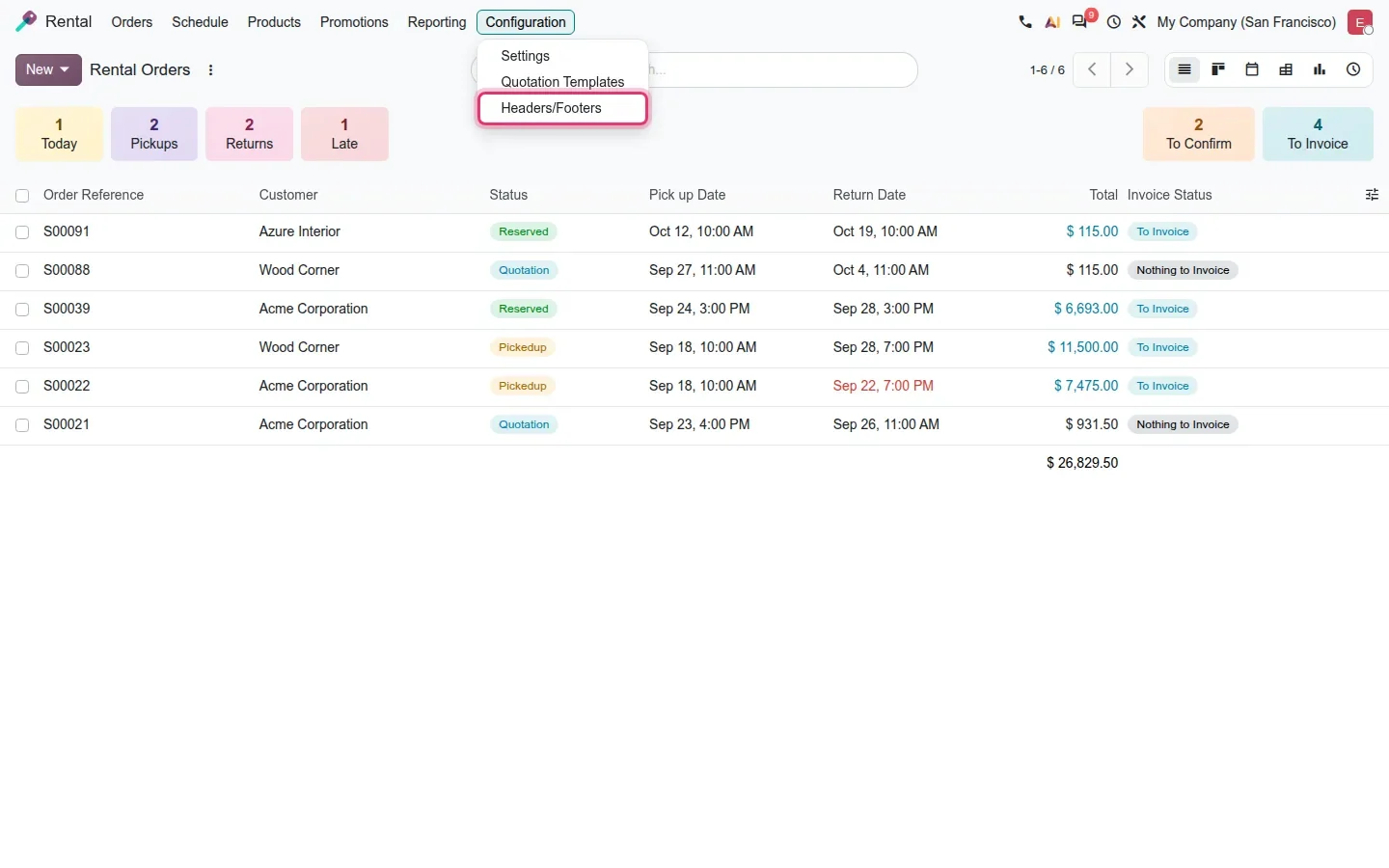Open the debug tools wrench icon
Screen dimensions: 1389x868
(1139, 22)
